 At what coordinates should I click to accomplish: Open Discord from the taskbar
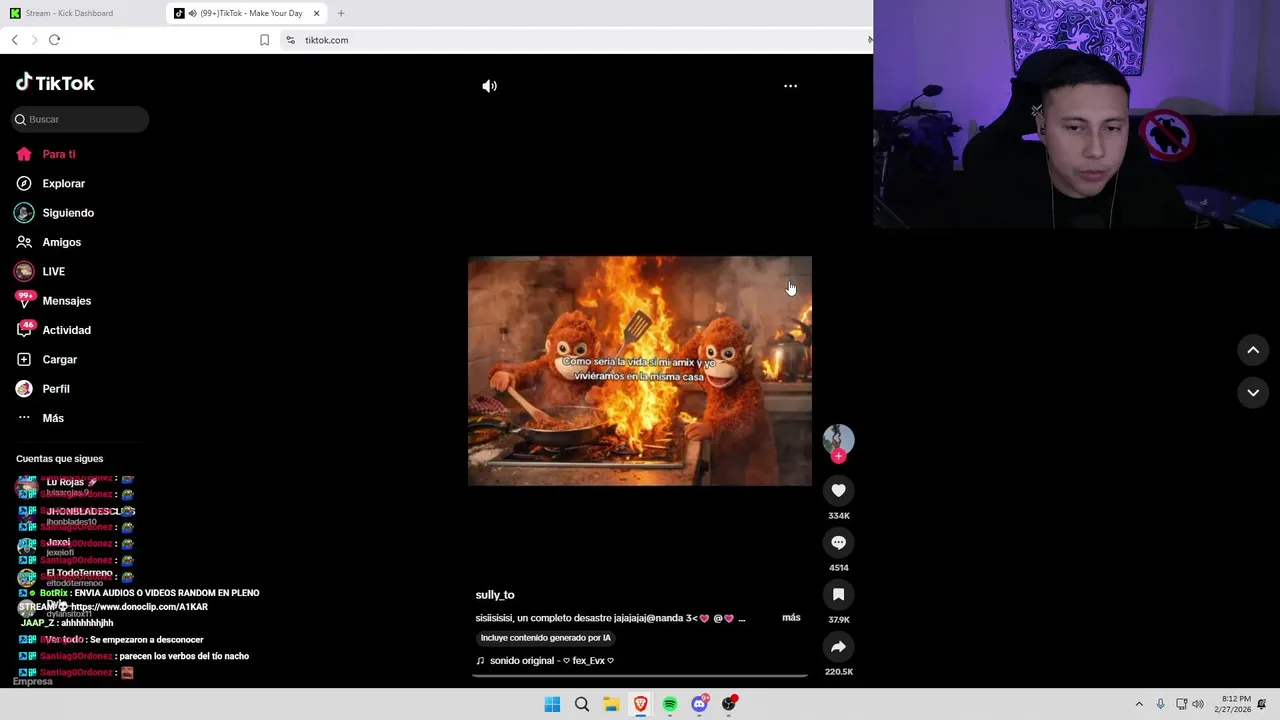[700, 704]
